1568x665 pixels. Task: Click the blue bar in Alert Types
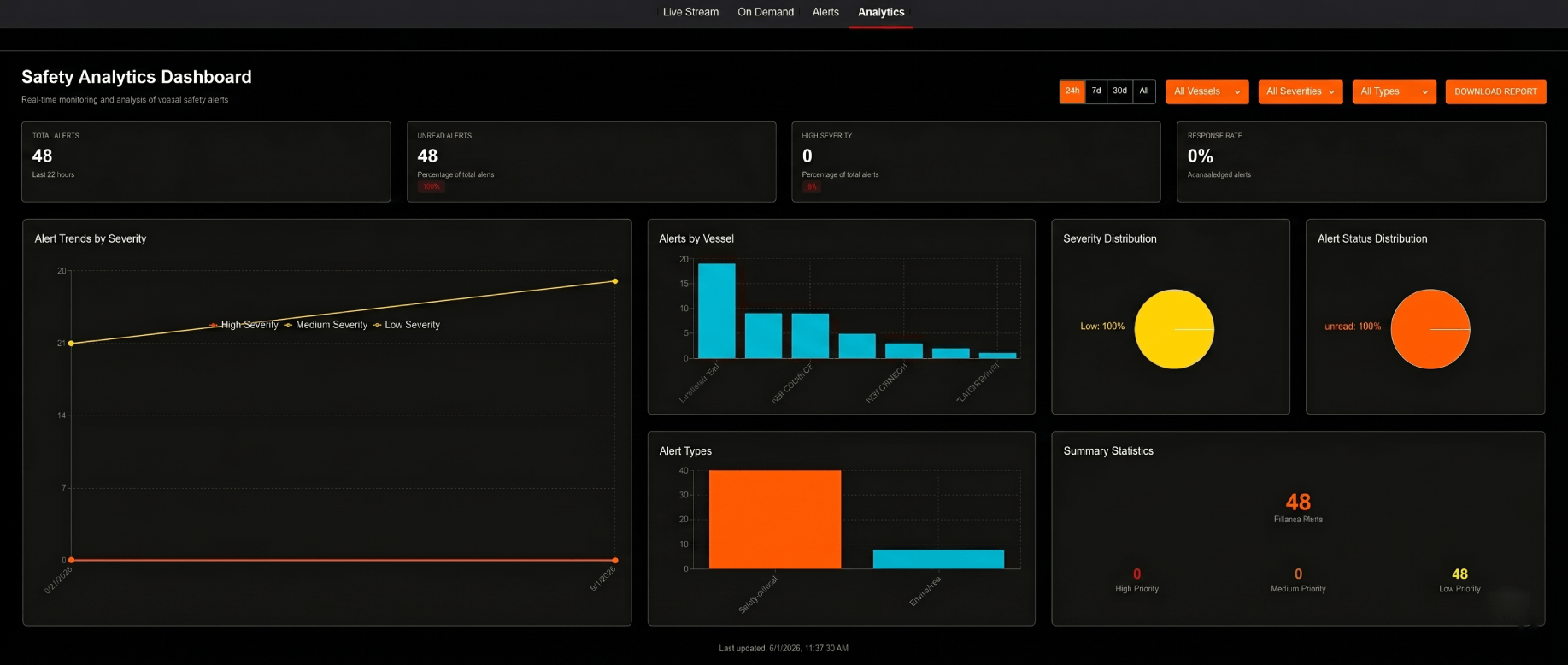938,559
